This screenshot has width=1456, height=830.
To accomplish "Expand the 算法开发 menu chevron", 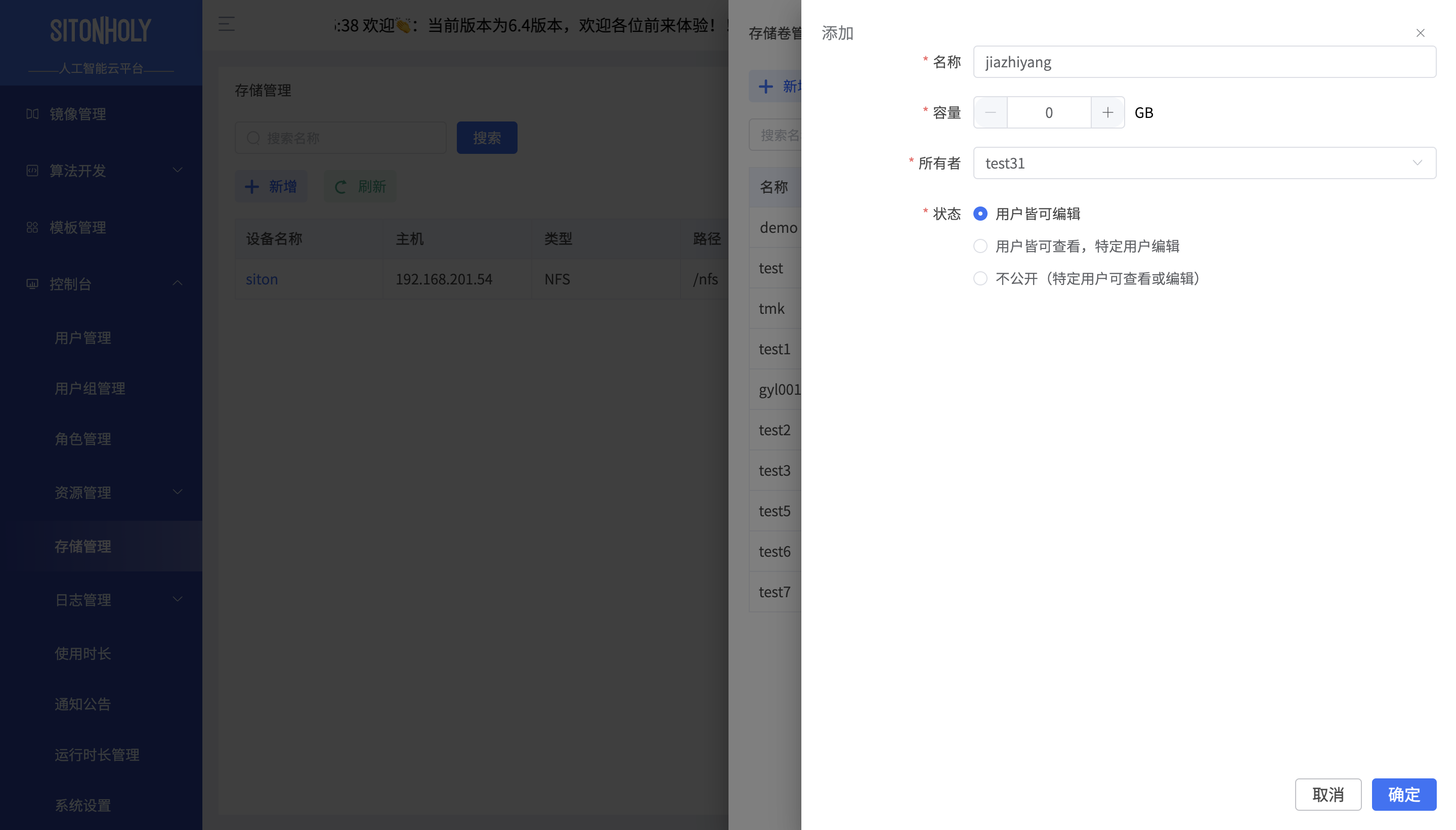I will point(177,170).
